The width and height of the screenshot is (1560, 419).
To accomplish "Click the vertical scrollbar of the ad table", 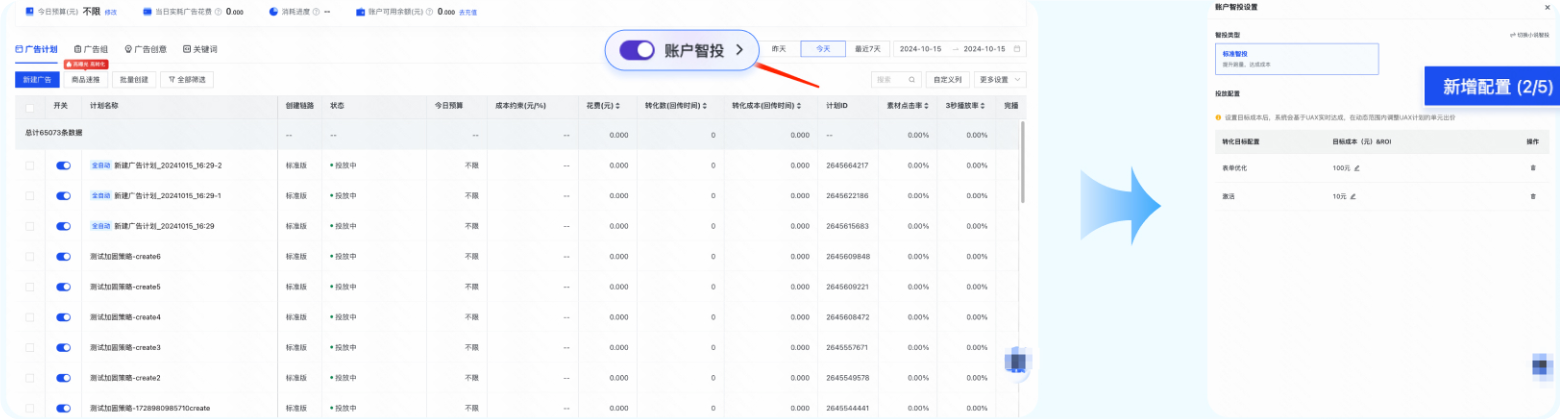I will pyautogui.click(x=1022, y=161).
